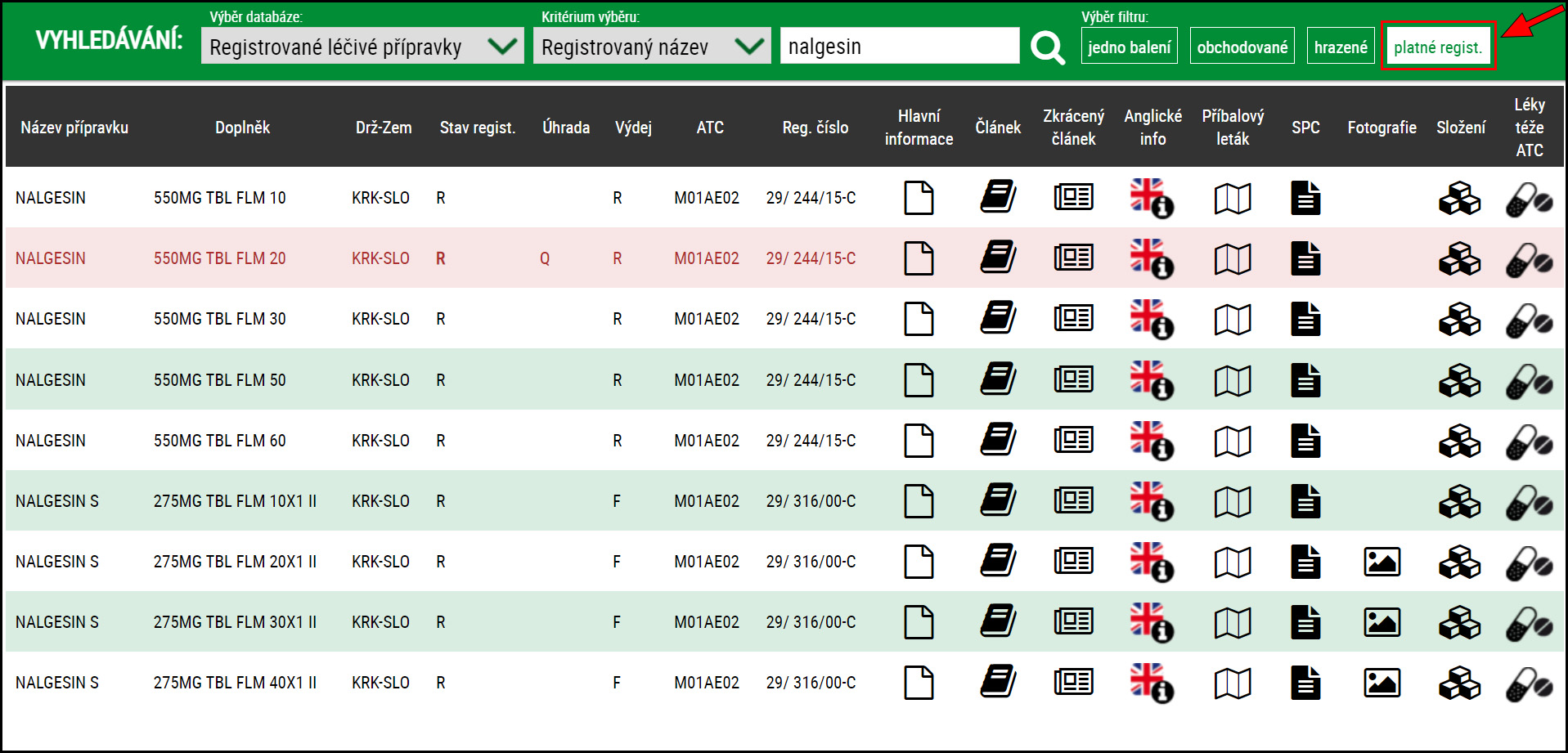The height and width of the screenshot is (753, 1568).
Task: Click NALGESIN name in the 550MG TBL FLM 10 row
Action: point(51,198)
